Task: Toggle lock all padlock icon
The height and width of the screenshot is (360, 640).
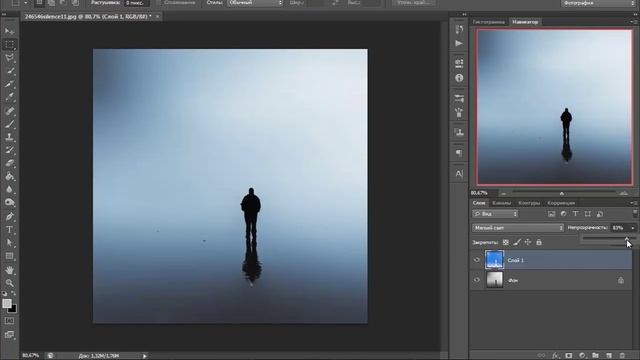Action: pos(539,242)
